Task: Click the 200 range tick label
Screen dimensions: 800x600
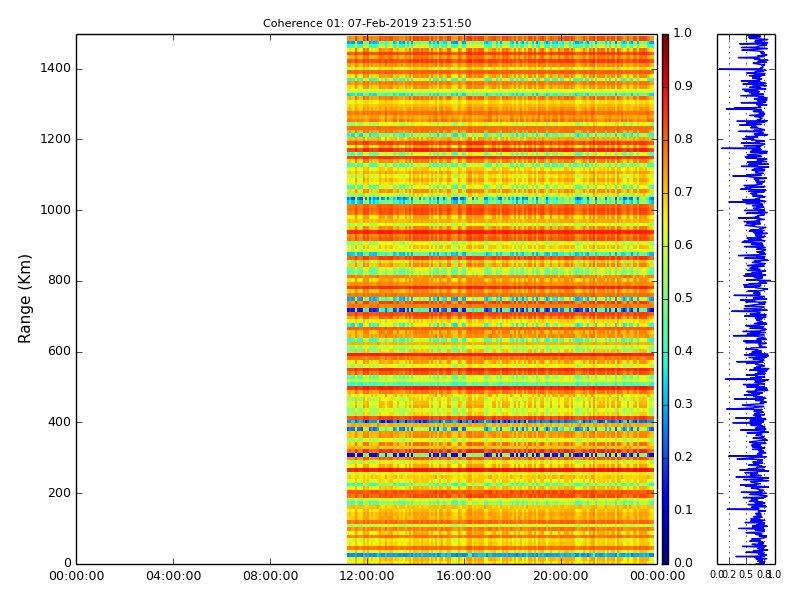Action: click(59, 493)
